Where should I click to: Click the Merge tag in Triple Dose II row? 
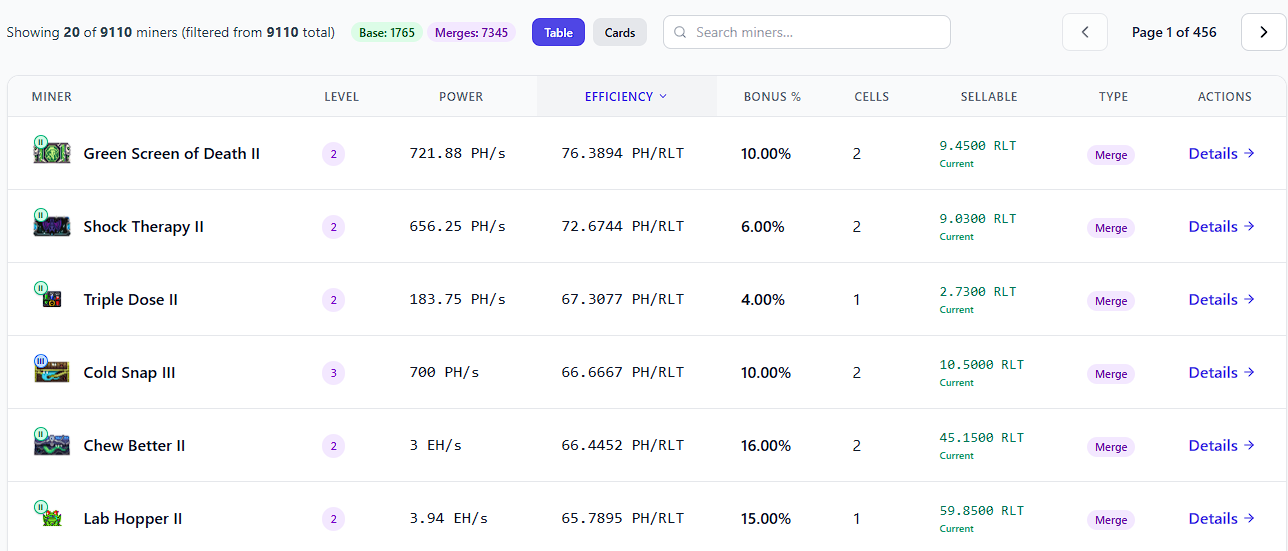(1111, 301)
